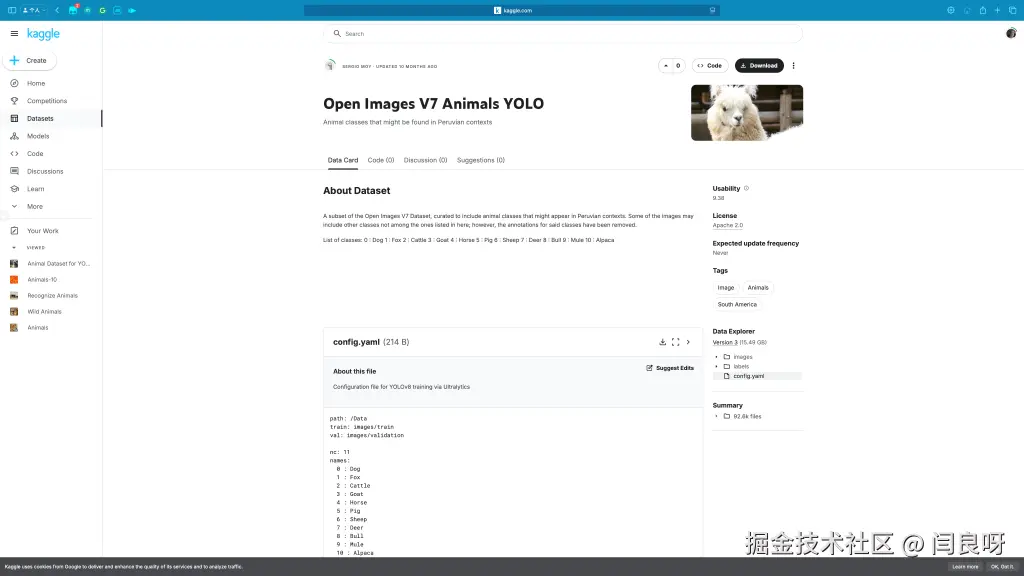
Task: Click the search magnifier icon
Action: (337, 33)
